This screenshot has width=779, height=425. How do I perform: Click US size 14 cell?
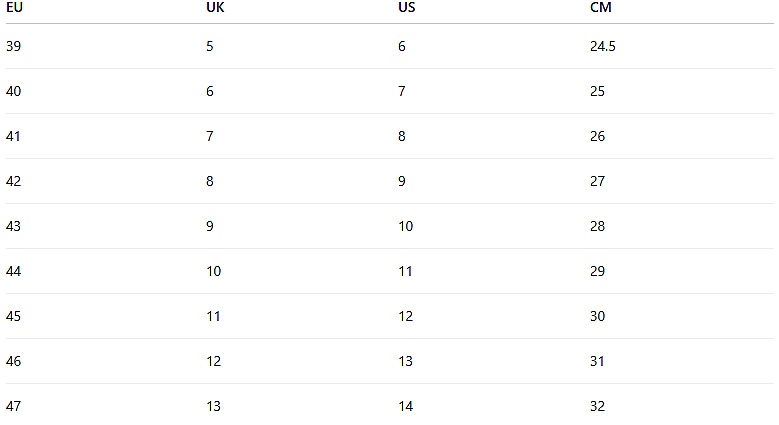[x=405, y=406]
